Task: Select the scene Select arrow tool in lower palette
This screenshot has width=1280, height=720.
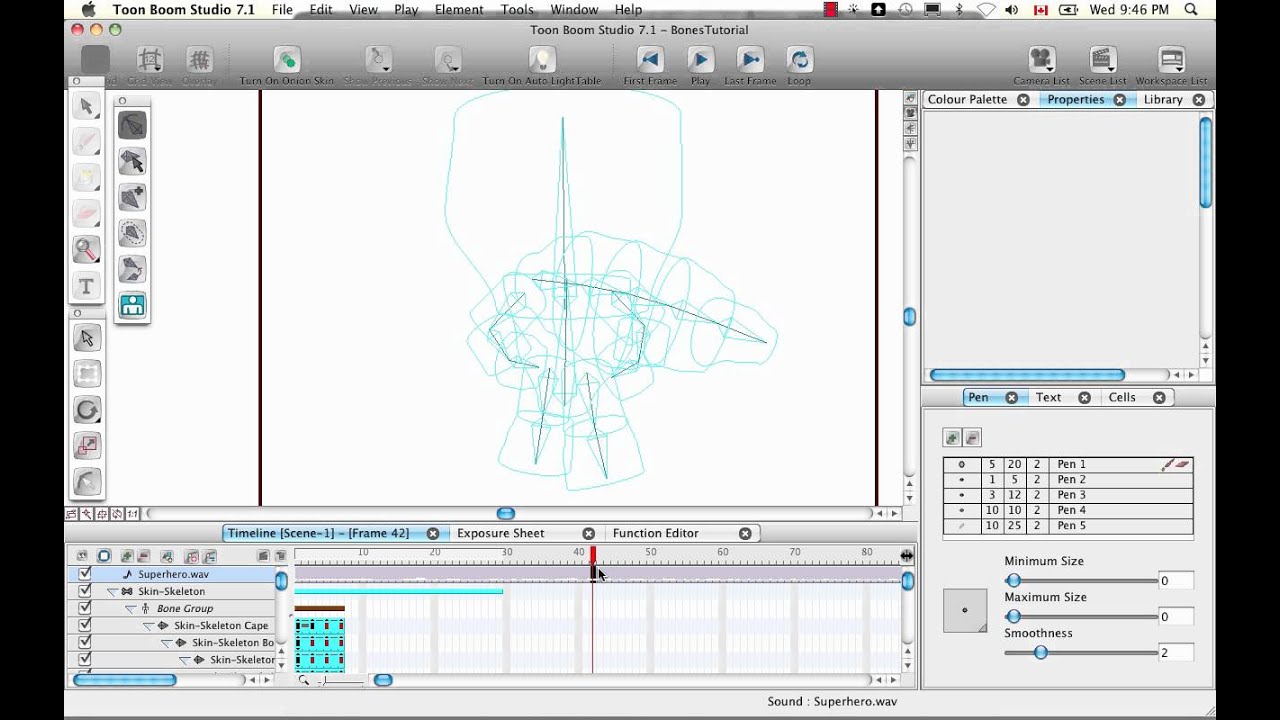Action: pyautogui.click(x=87, y=338)
